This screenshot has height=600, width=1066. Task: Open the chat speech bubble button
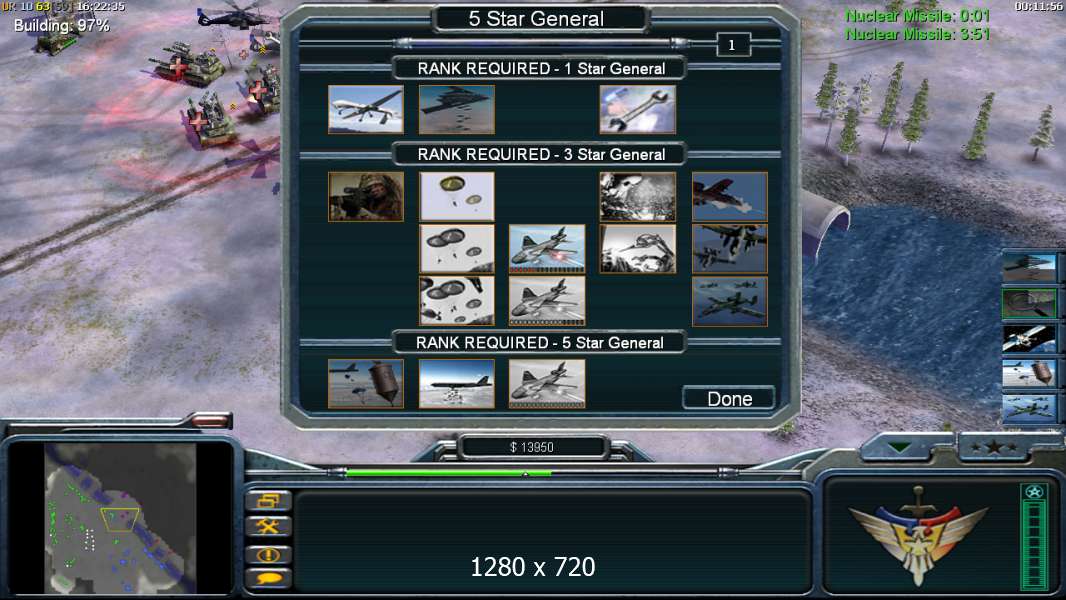(x=268, y=578)
